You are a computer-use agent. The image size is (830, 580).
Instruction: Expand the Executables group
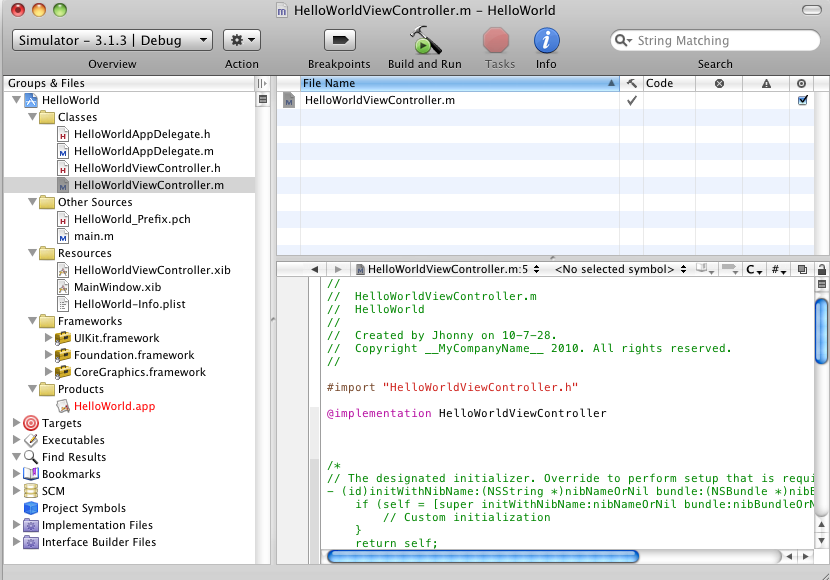pos(16,439)
